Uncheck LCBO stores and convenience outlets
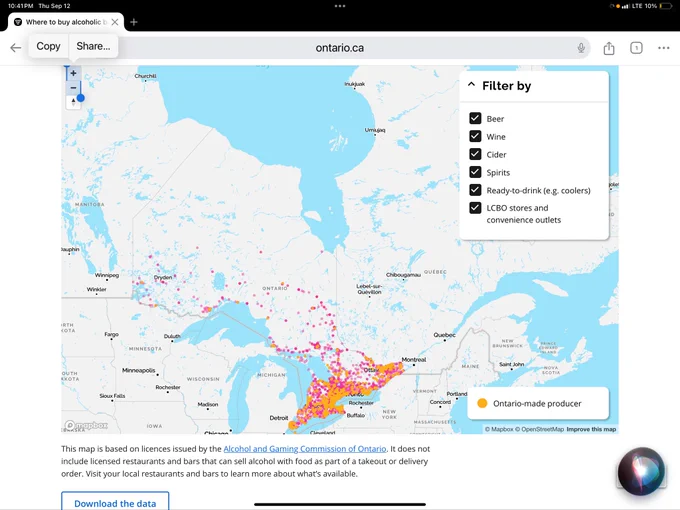 475,208
